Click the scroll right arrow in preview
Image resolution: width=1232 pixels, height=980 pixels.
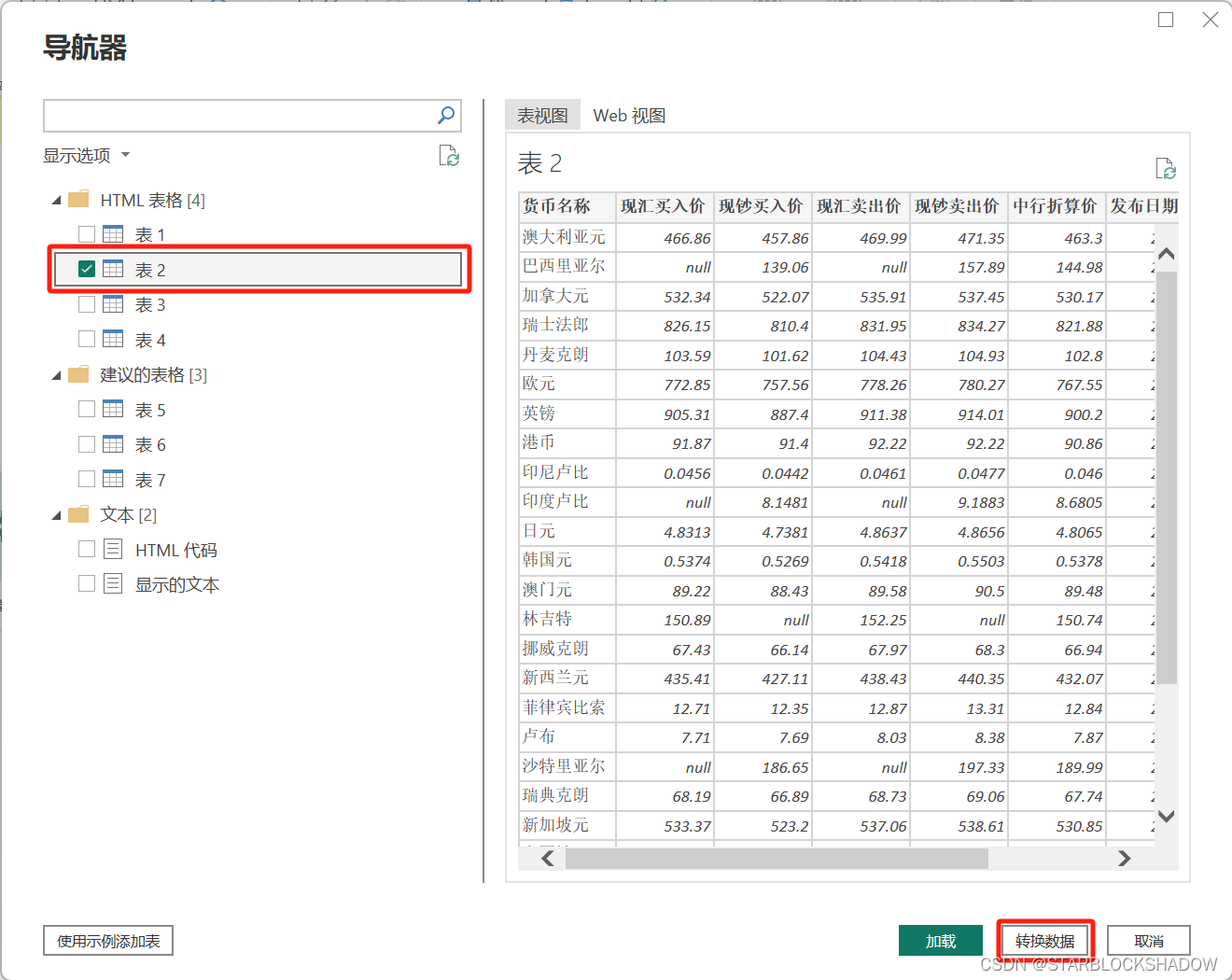[x=1125, y=859]
